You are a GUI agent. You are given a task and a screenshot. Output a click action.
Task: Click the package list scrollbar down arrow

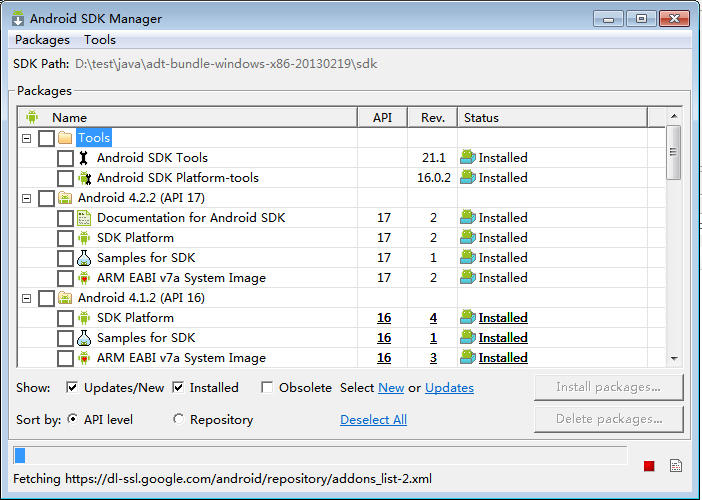[674, 359]
